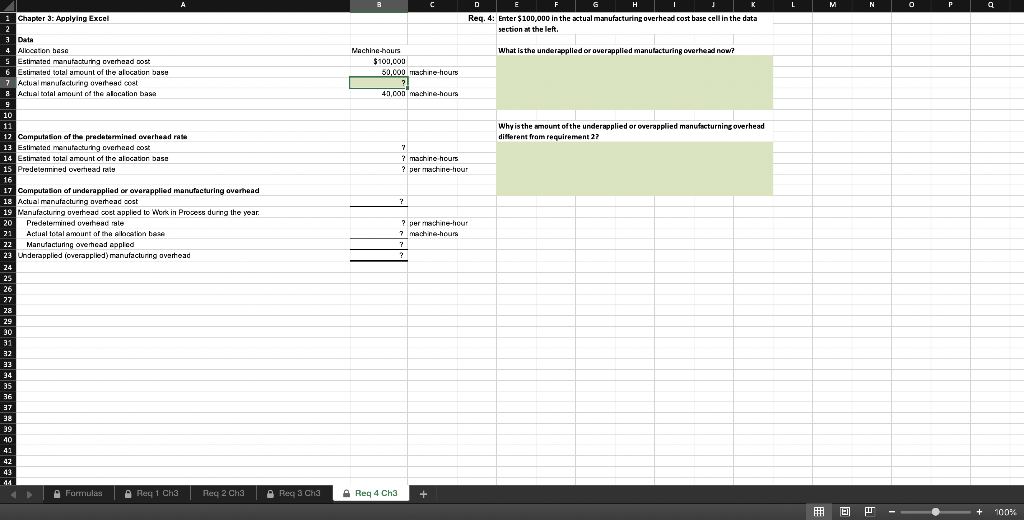1024x520 pixels.
Task: Select the 'Predetermined overhead rate' label in row 15
Action: pos(67,169)
